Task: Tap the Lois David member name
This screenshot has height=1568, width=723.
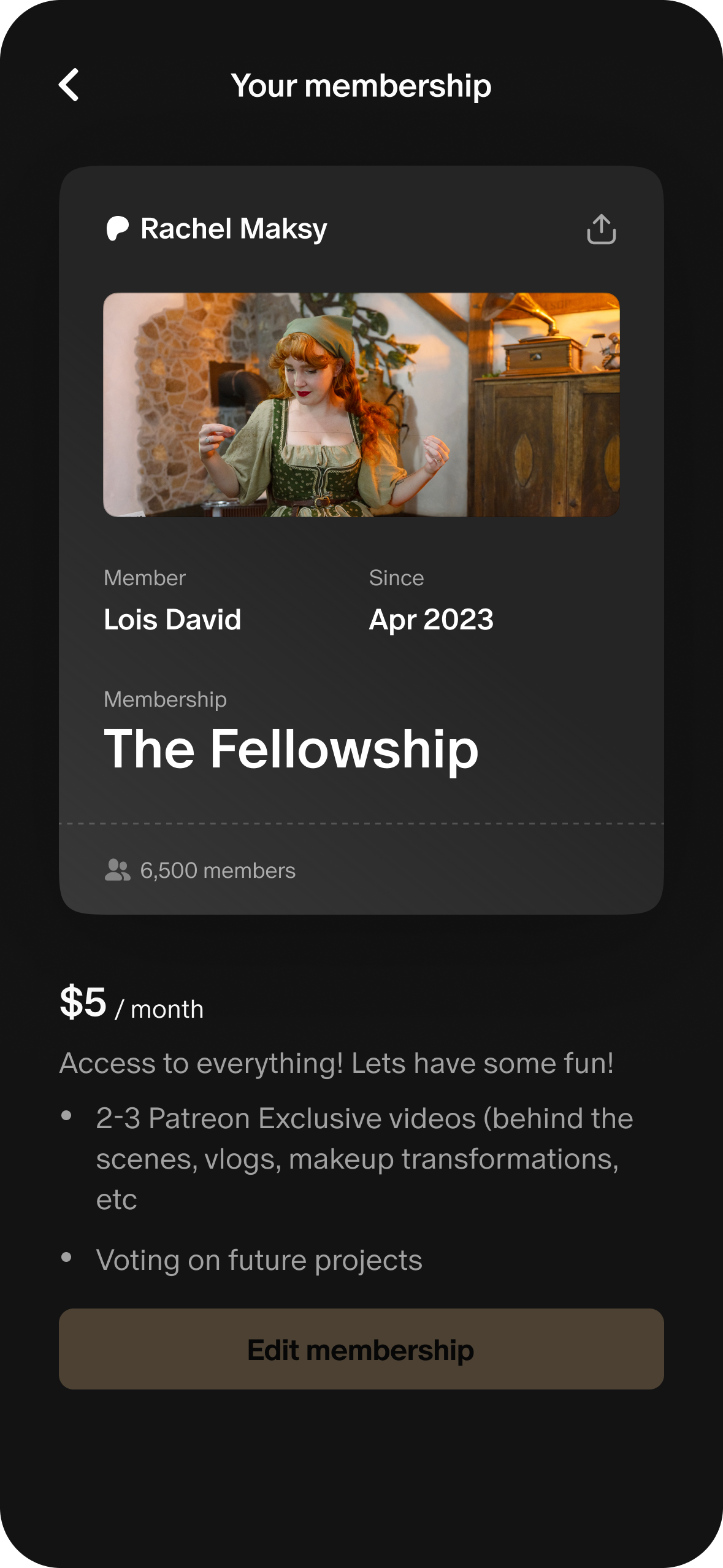Action: coord(172,620)
